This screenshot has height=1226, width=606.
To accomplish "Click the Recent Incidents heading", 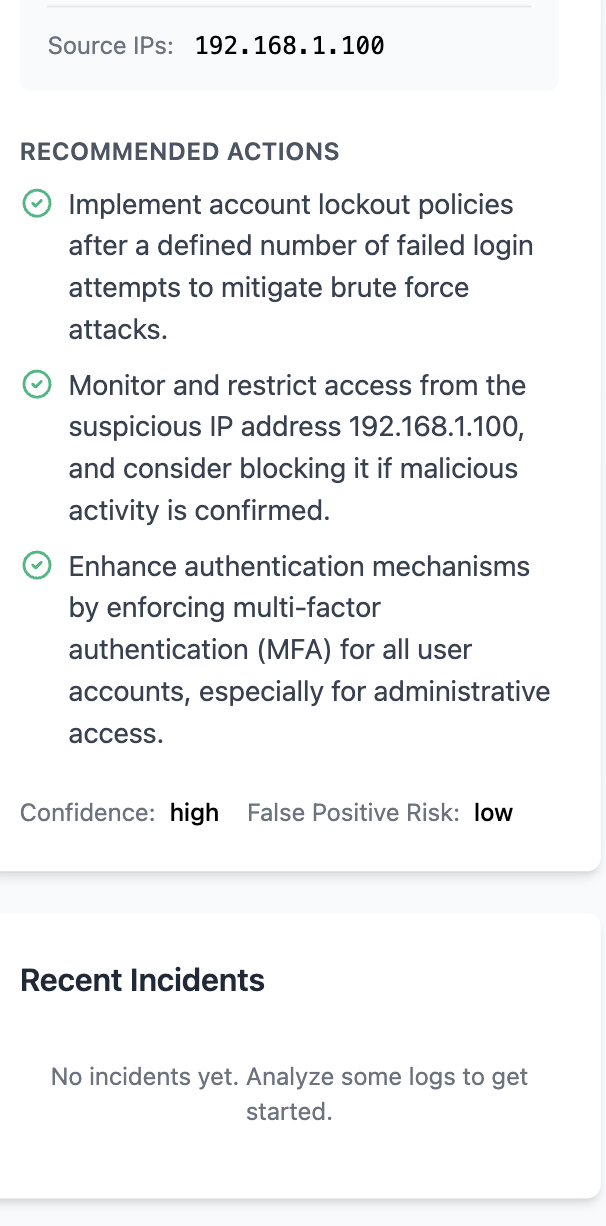I will pos(142,980).
